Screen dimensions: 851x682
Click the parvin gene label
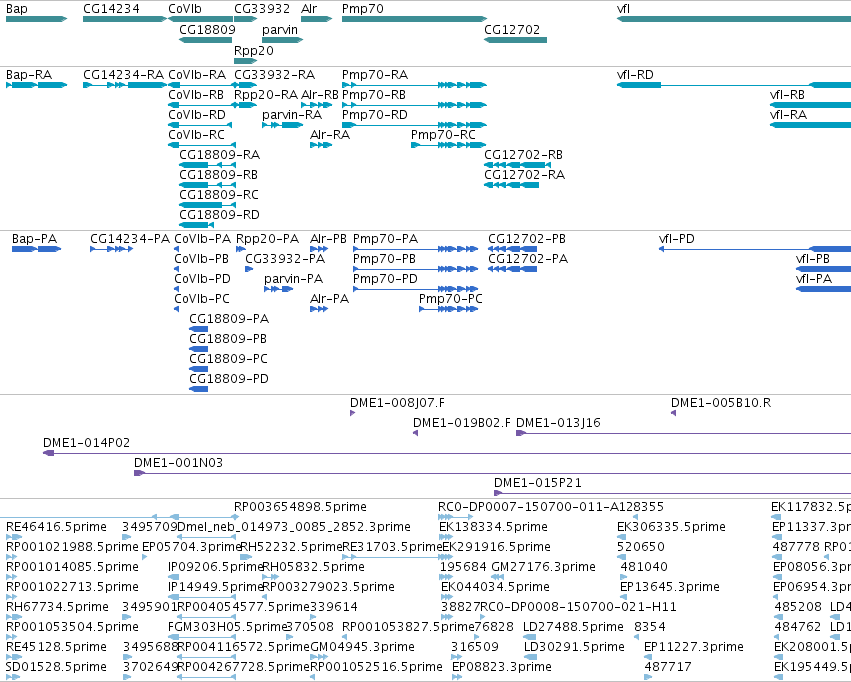click(x=280, y=29)
